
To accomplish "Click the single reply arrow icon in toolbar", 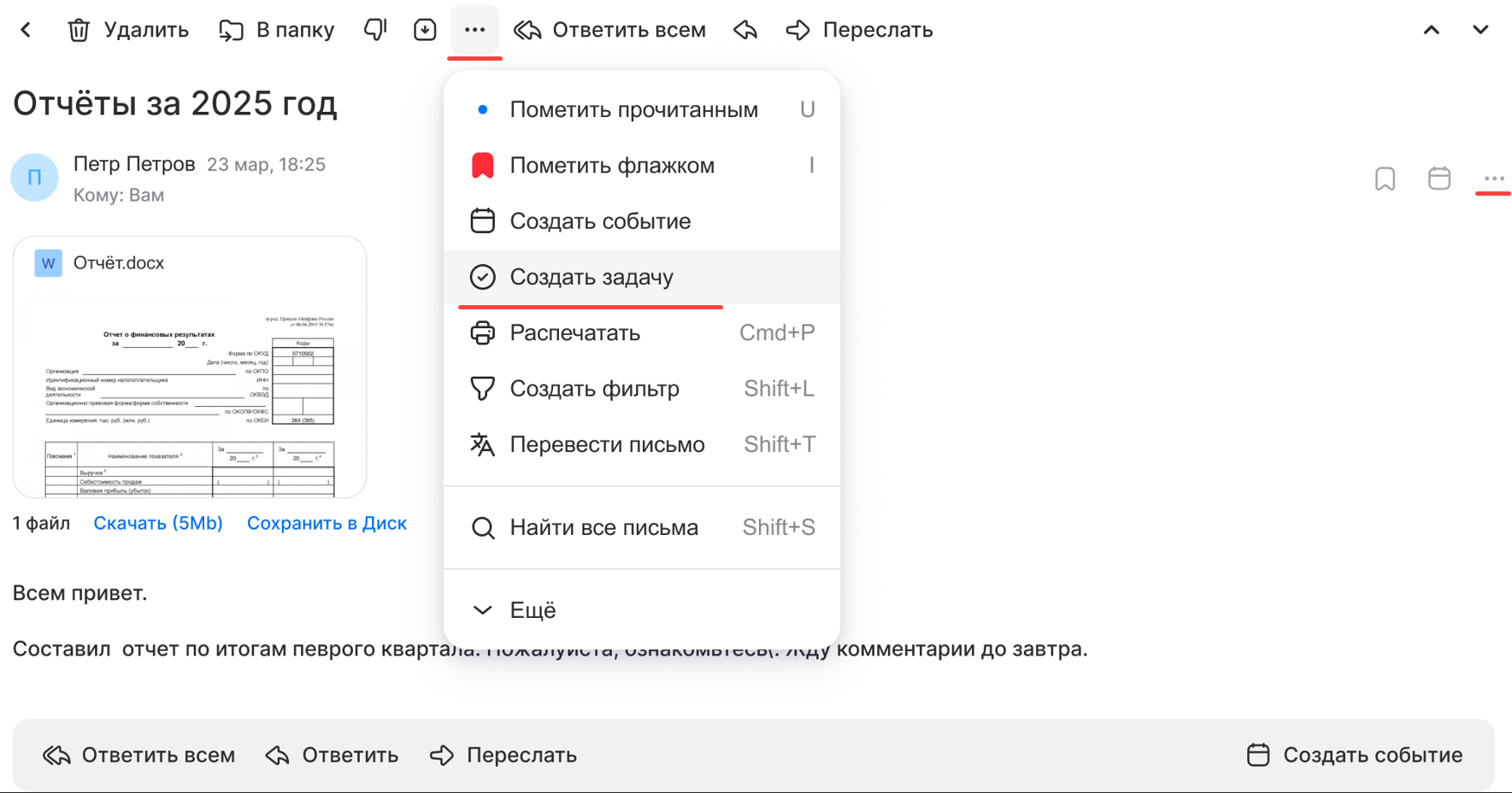I will coord(745,30).
